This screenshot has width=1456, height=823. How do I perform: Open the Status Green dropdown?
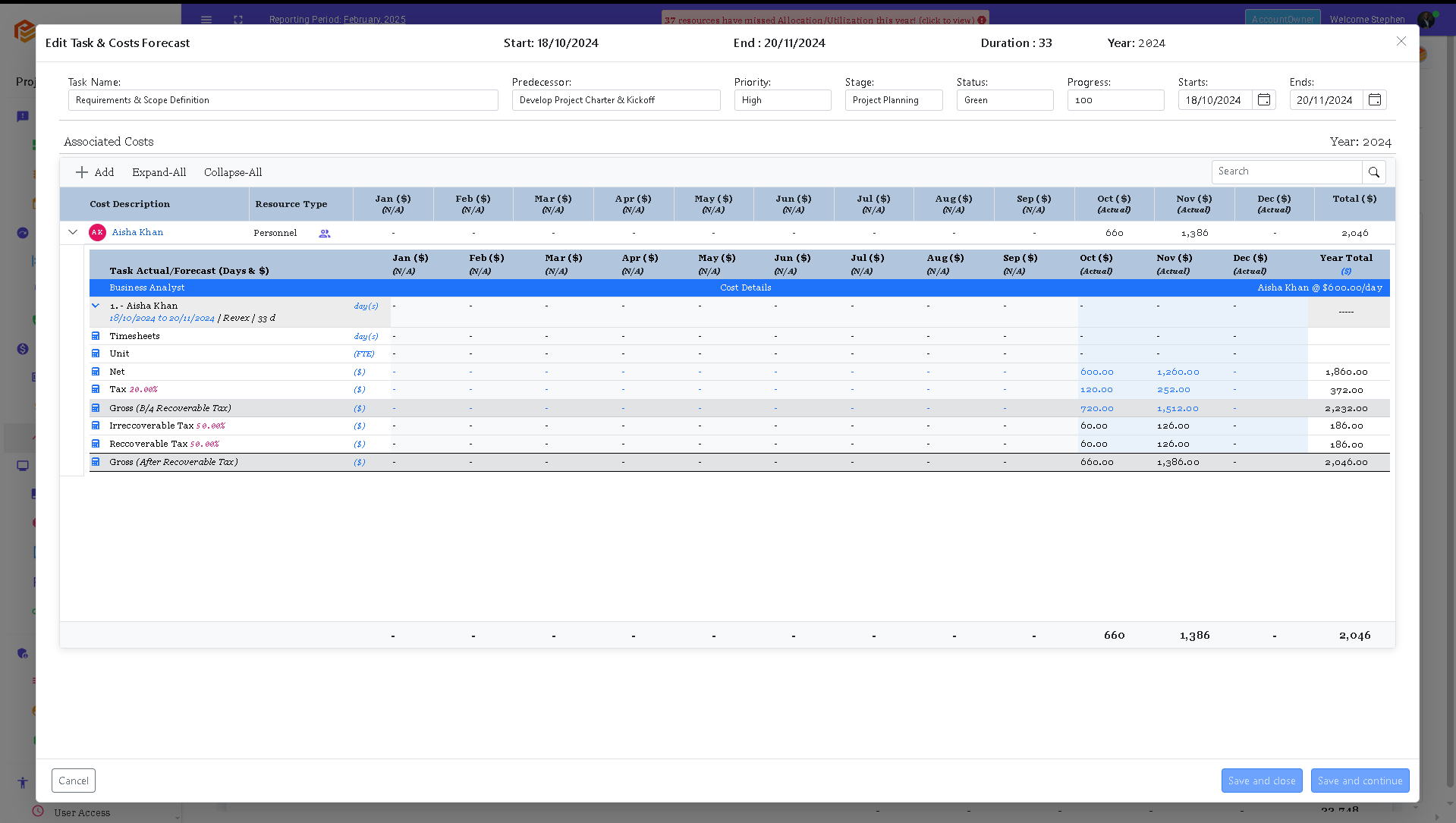(1005, 100)
